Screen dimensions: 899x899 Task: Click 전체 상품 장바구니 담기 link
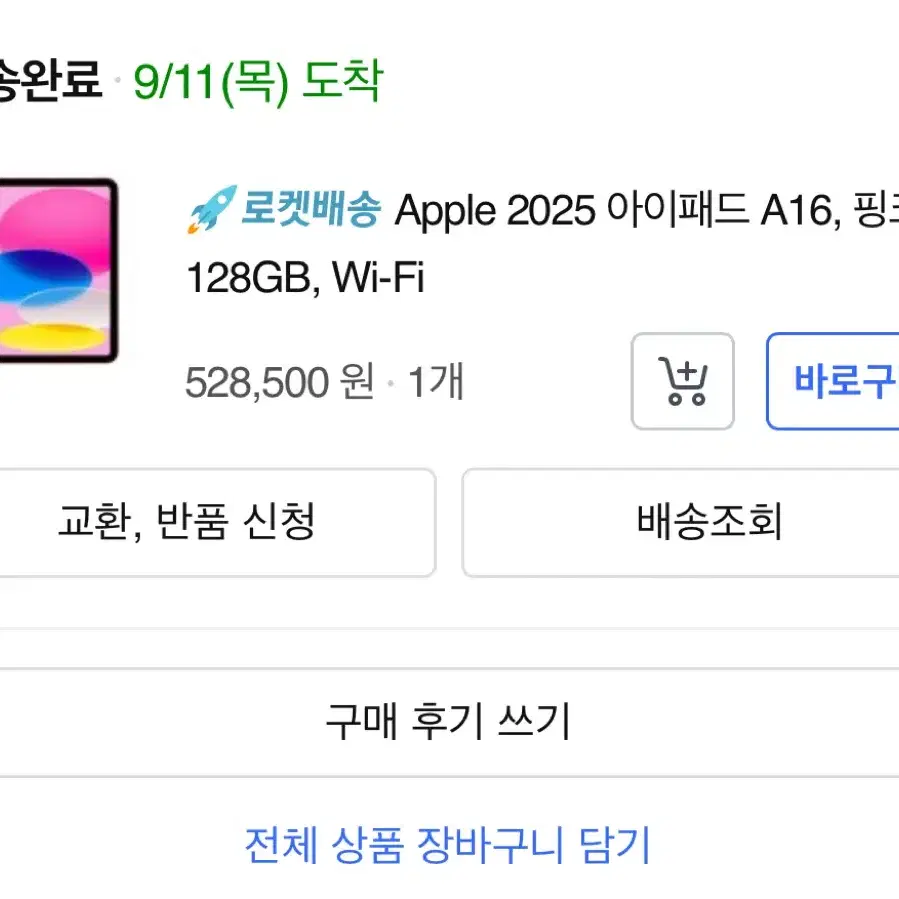[449, 845]
